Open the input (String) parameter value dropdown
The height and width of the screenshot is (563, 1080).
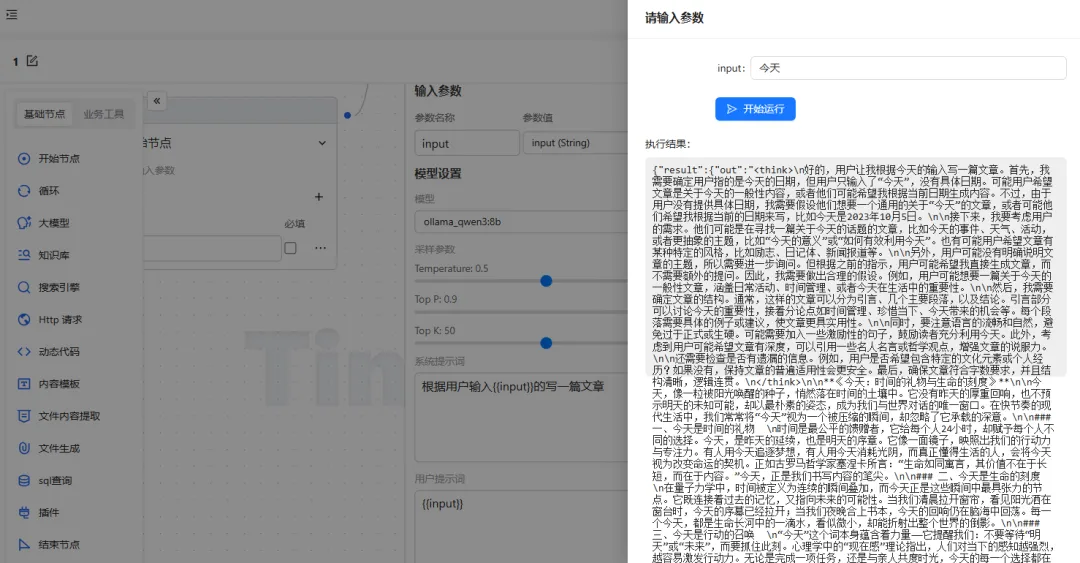tap(573, 143)
